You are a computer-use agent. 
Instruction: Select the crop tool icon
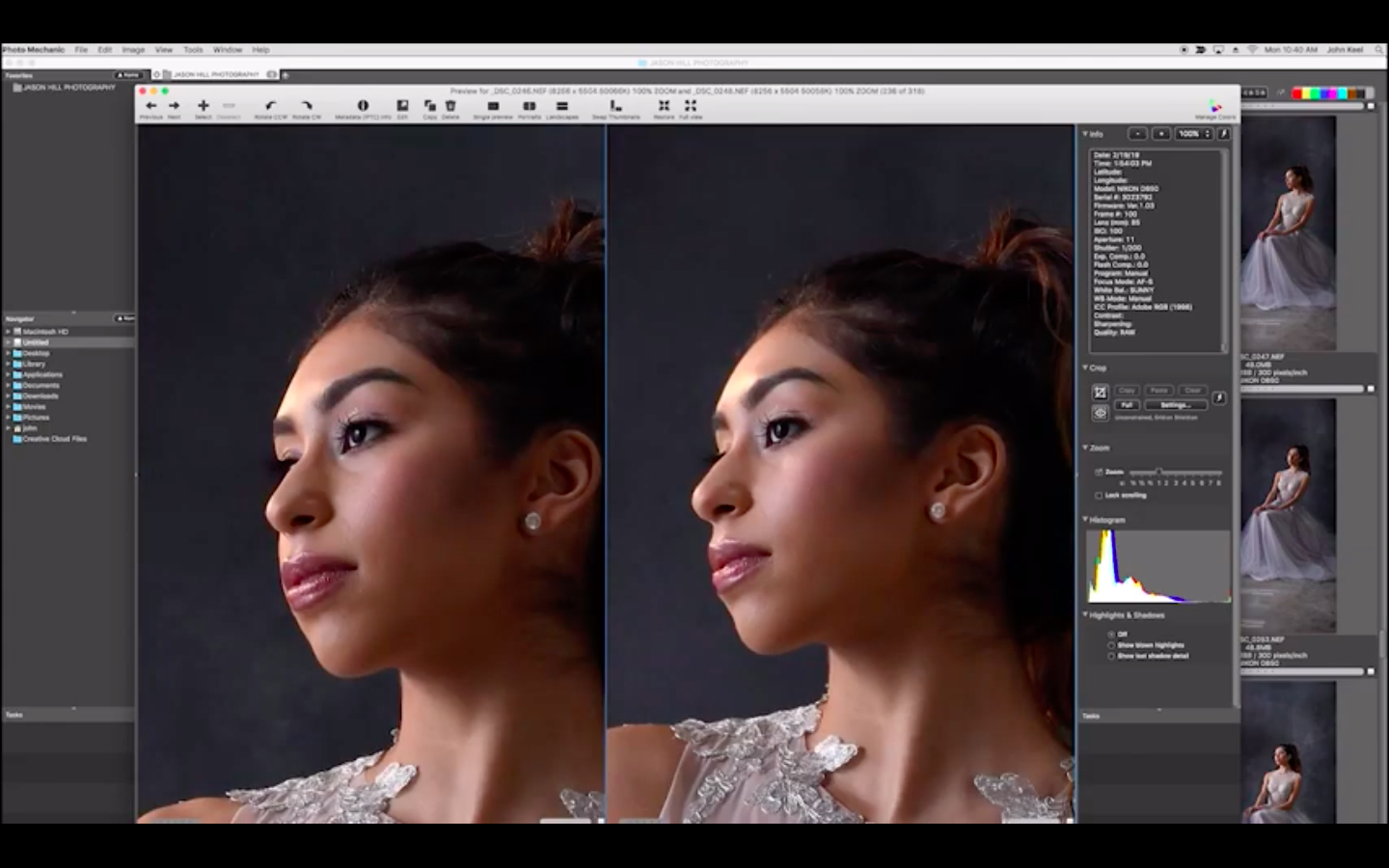pyautogui.click(x=1100, y=393)
